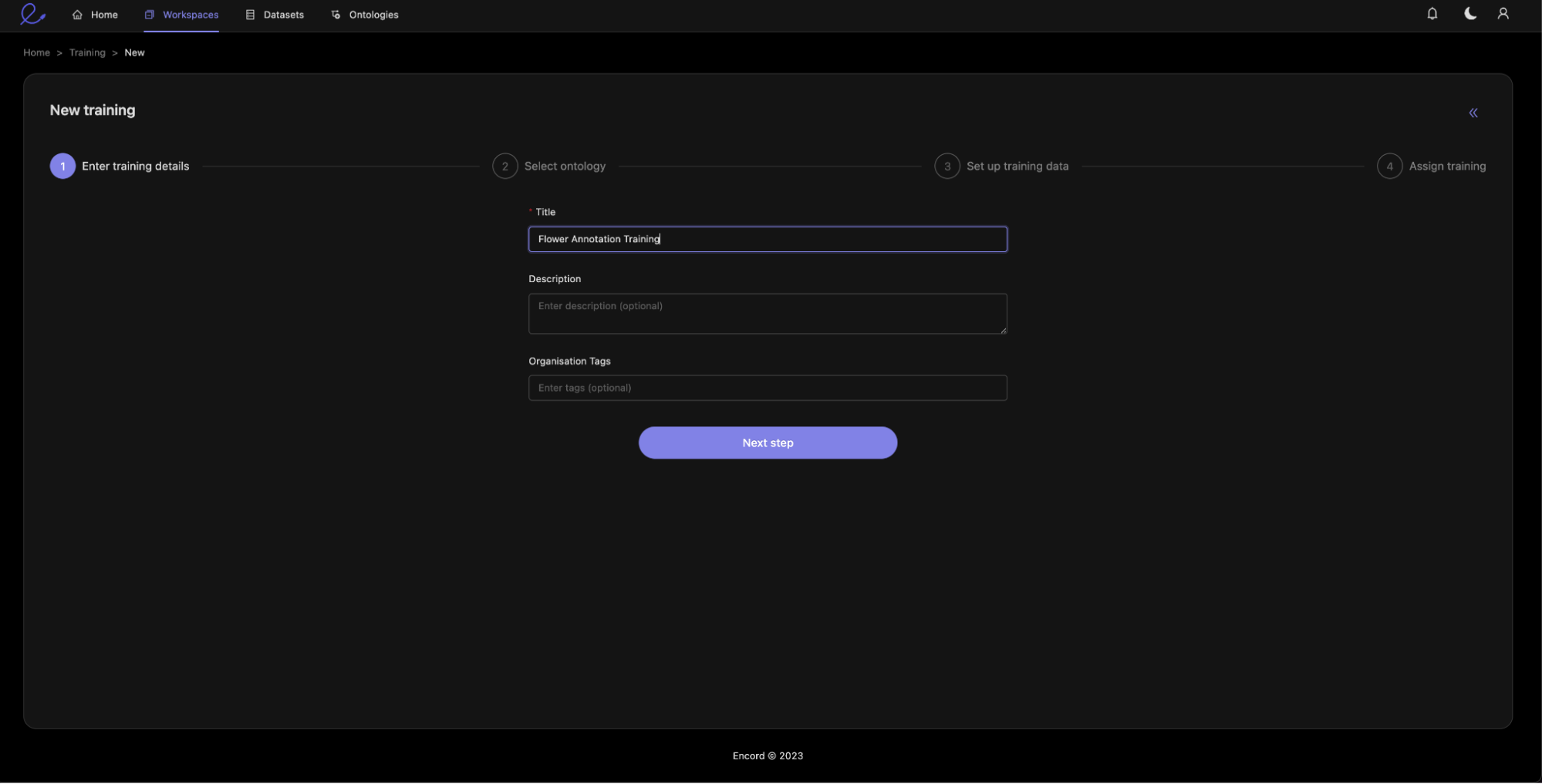Click the New breadcrumb item
Screen dimensions: 1542x784
coord(134,52)
